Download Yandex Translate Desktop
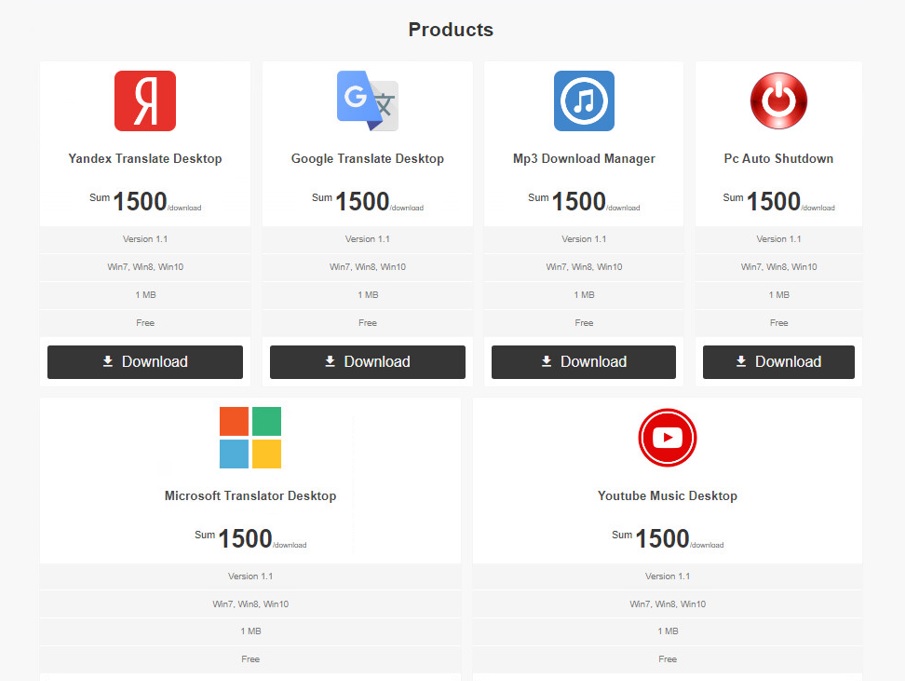This screenshot has height=681, width=905. pos(145,362)
